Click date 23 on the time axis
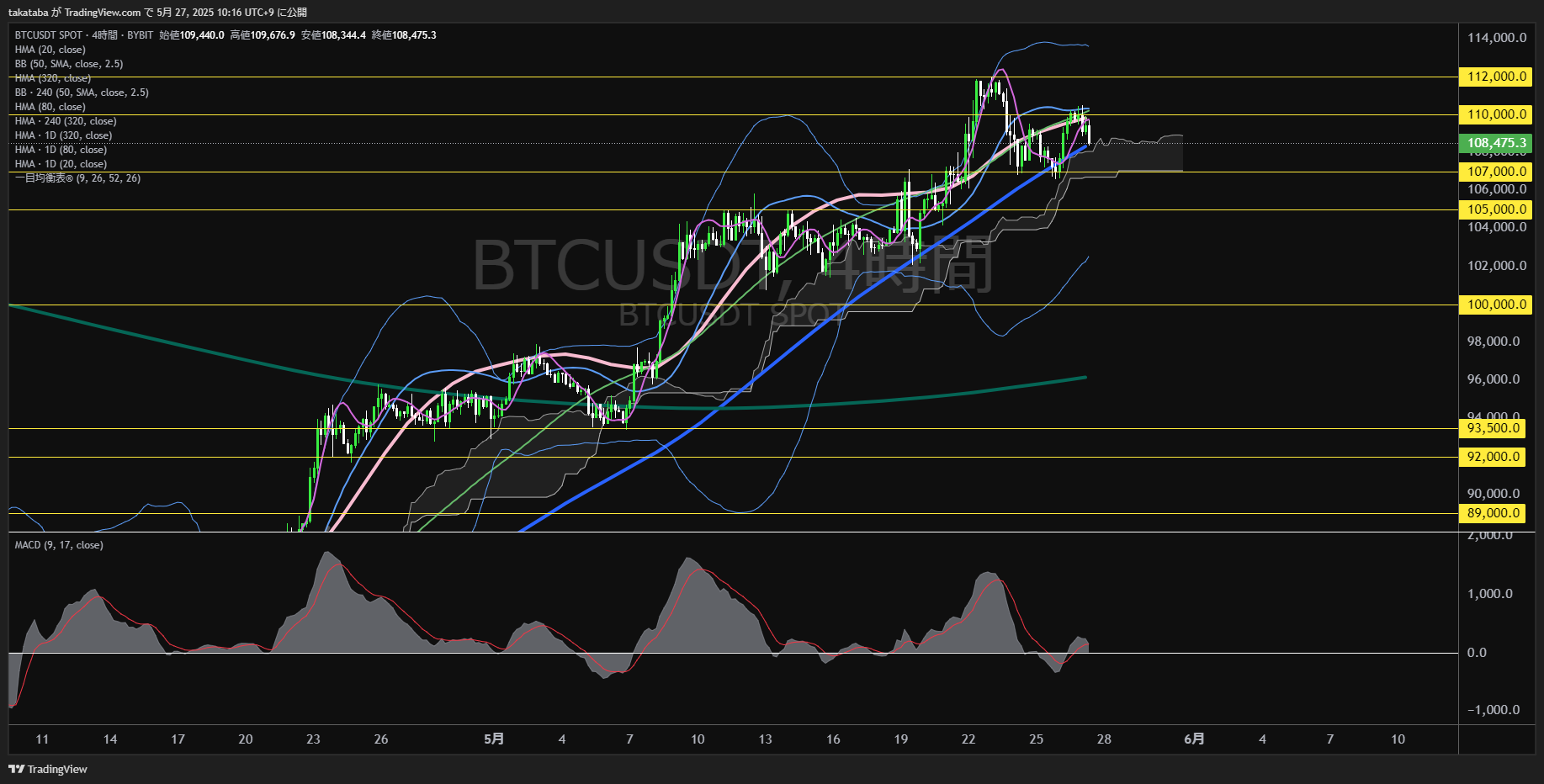The width and height of the screenshot is (1544, 784). pyautogui.click(x=313, y=739)
